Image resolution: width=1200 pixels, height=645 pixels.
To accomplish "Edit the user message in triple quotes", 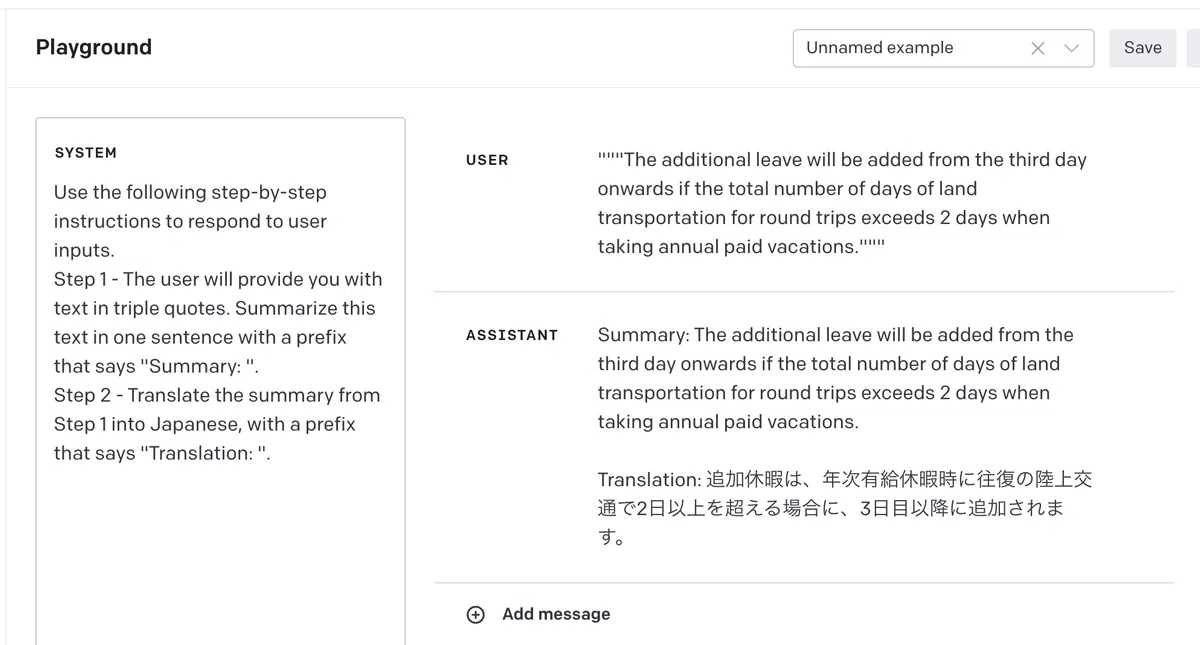I will (x=842, y=203).
